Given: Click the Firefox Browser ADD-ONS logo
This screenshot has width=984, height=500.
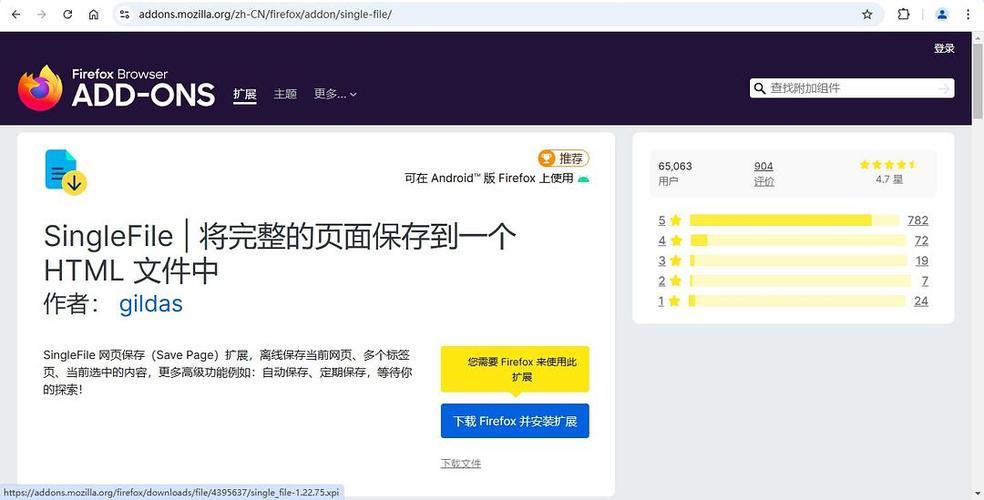Looking at the screenshot, I should click(x=116, y=88).
